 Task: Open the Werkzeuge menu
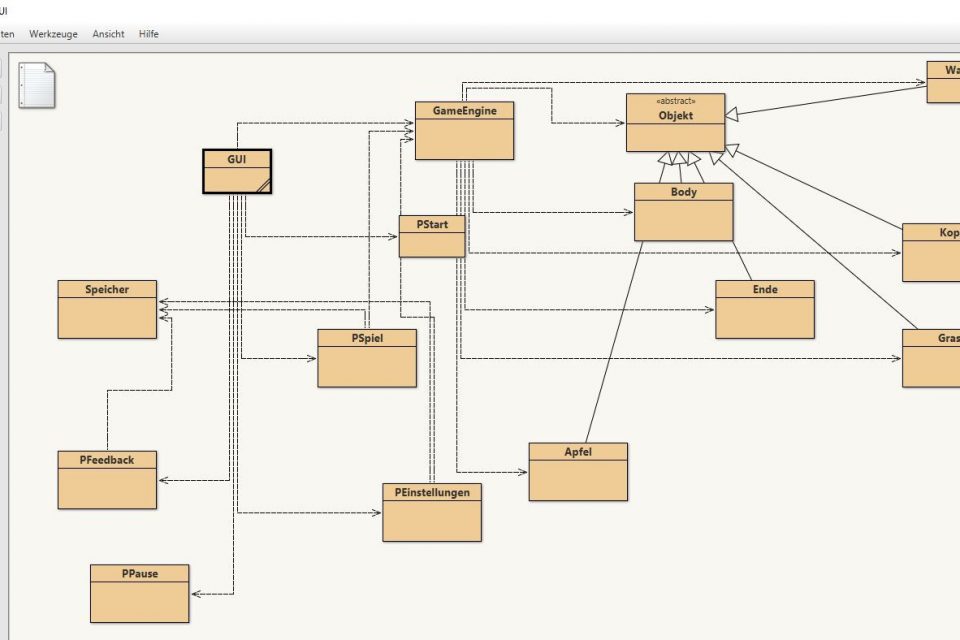pyautogui.click(x=53, y=34)
